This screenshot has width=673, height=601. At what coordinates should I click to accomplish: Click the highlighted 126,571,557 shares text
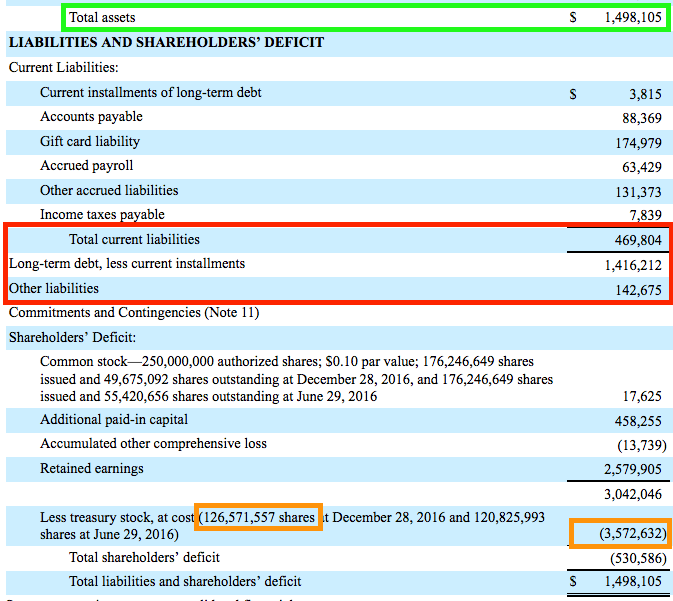pos(258,518)
